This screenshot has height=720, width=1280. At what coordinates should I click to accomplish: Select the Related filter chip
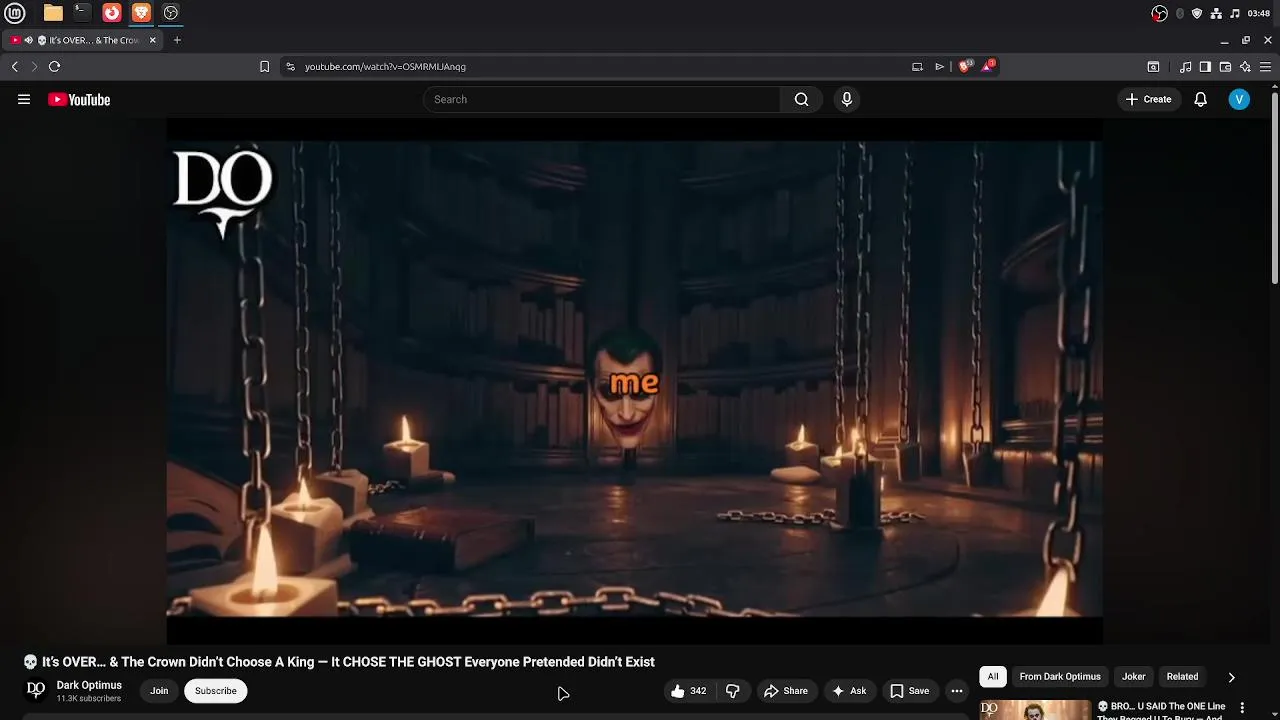click(x=1182, y=677)
